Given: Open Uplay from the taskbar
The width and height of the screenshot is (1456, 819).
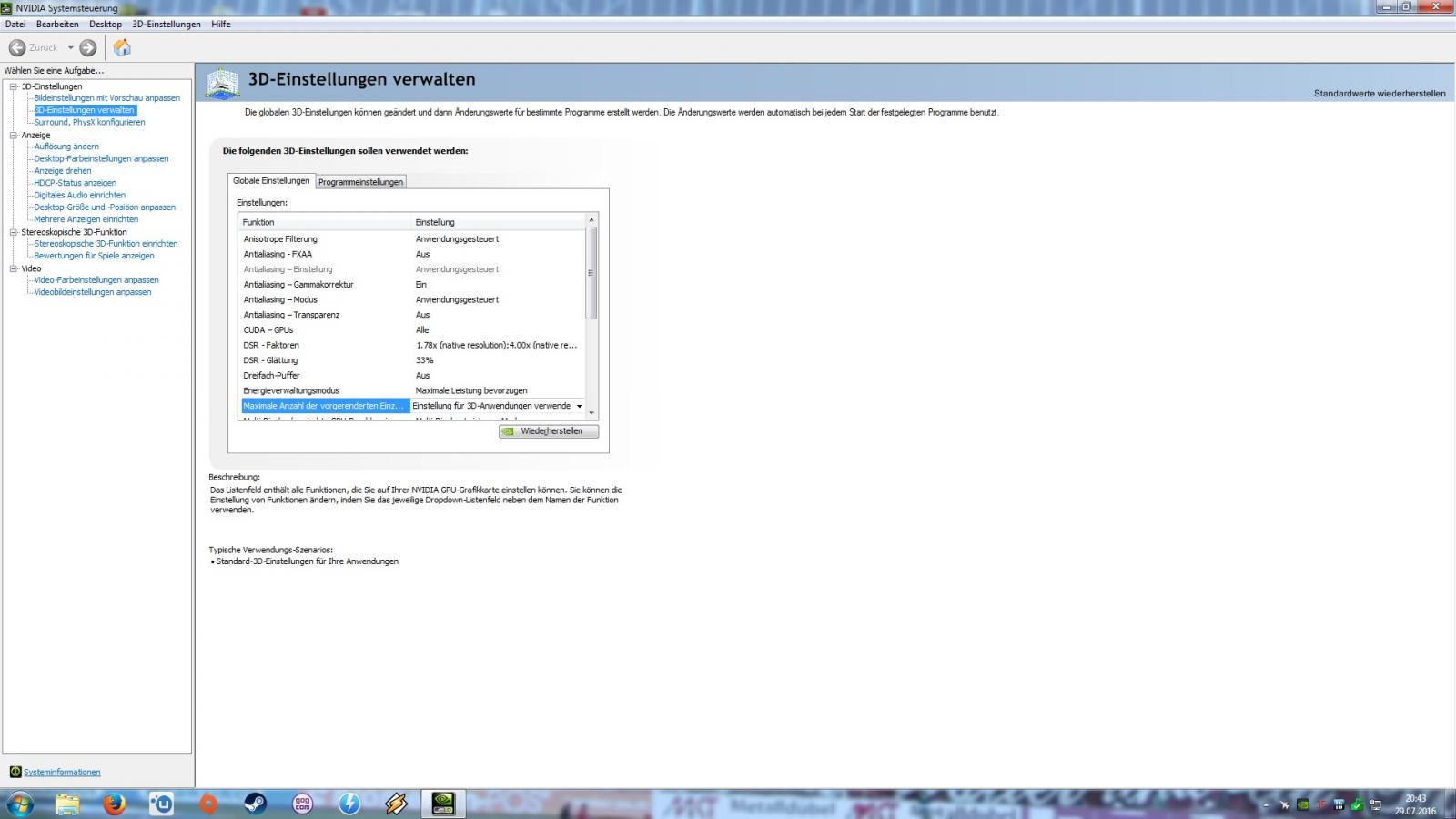Looking at the screenshot, I should point(161,804).
